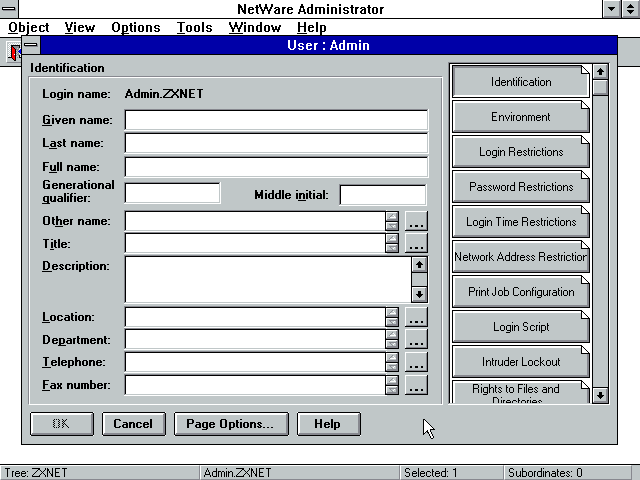
Task: Click the Admin.ZXNET login name text
Action: click(x=164, y=94)
